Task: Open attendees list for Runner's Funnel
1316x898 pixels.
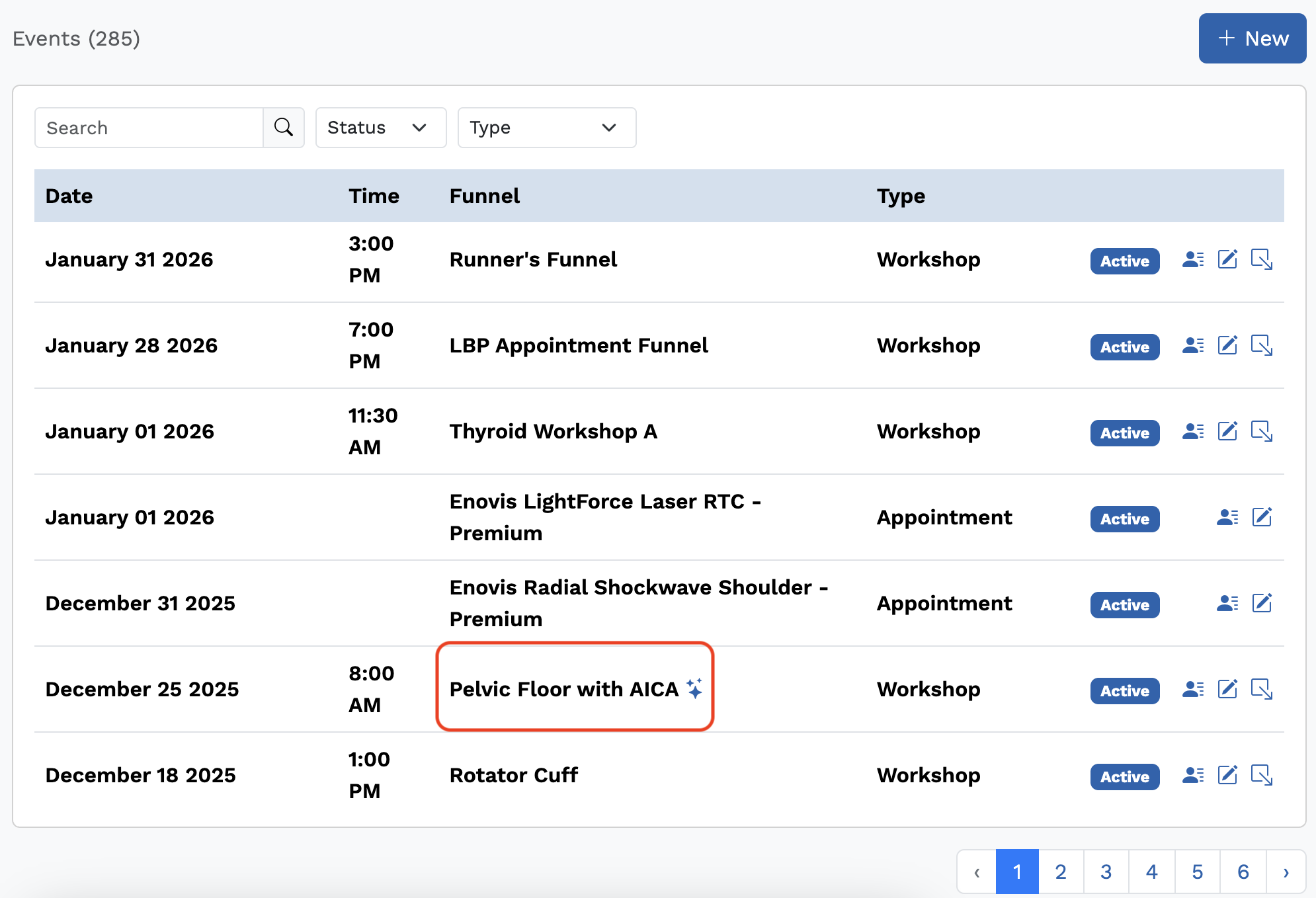Action: point(1193,259)
